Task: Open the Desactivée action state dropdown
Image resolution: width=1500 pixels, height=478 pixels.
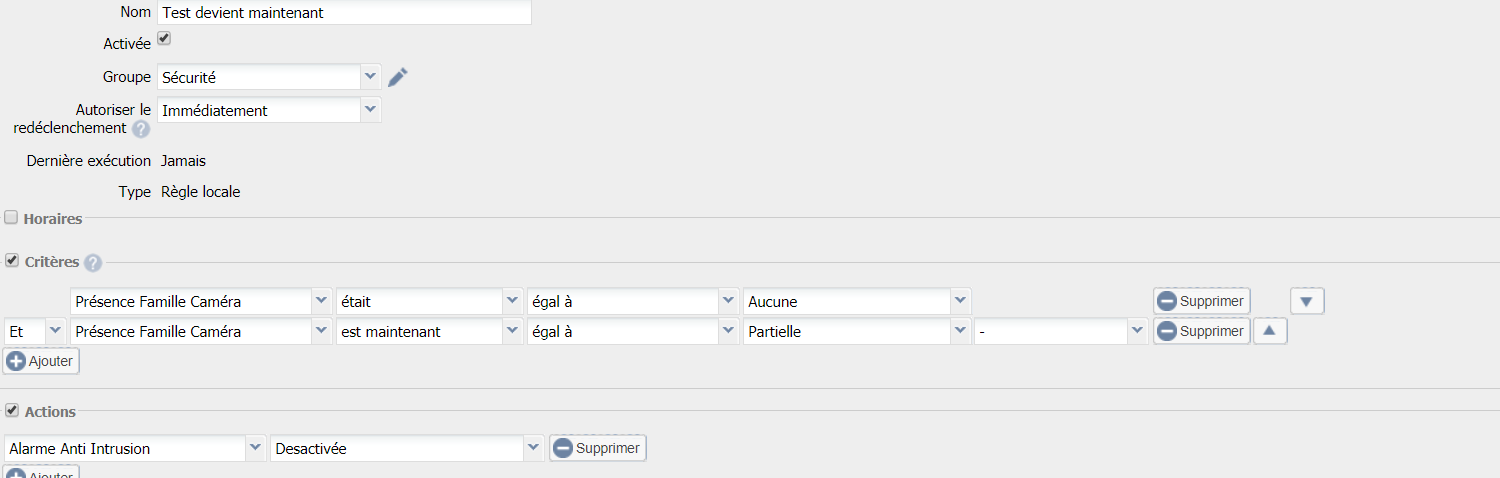Action: coord(407,448)
